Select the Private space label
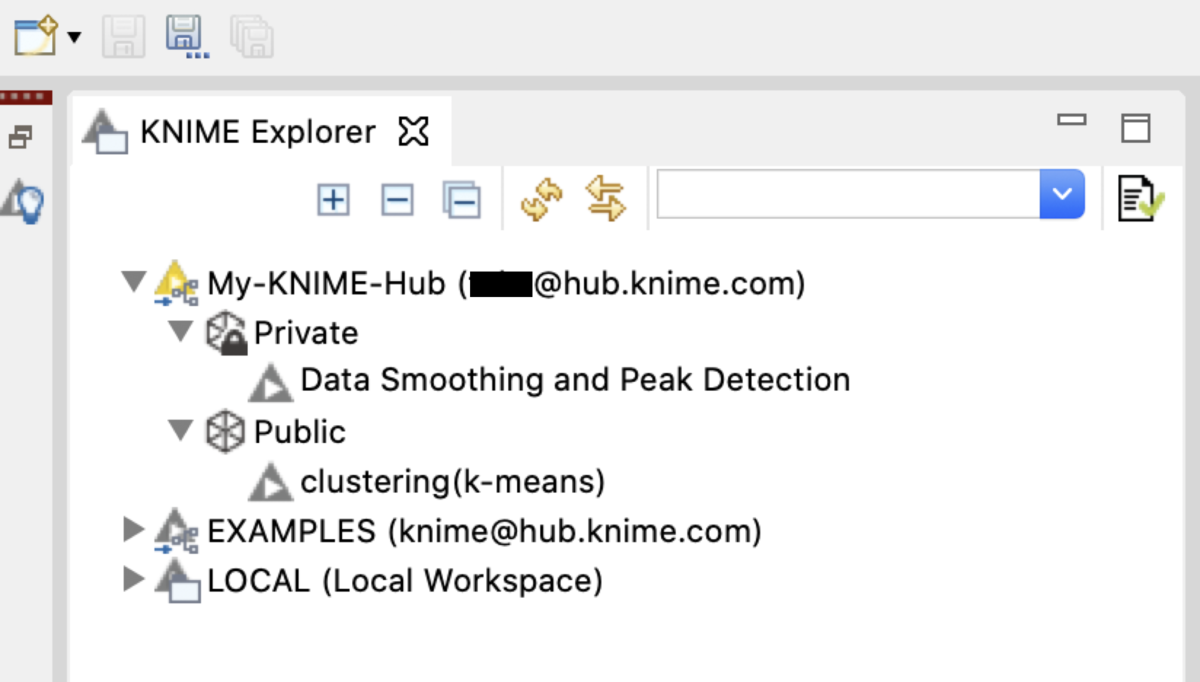This screenshot has width=1200, height=682. point(306,333)
